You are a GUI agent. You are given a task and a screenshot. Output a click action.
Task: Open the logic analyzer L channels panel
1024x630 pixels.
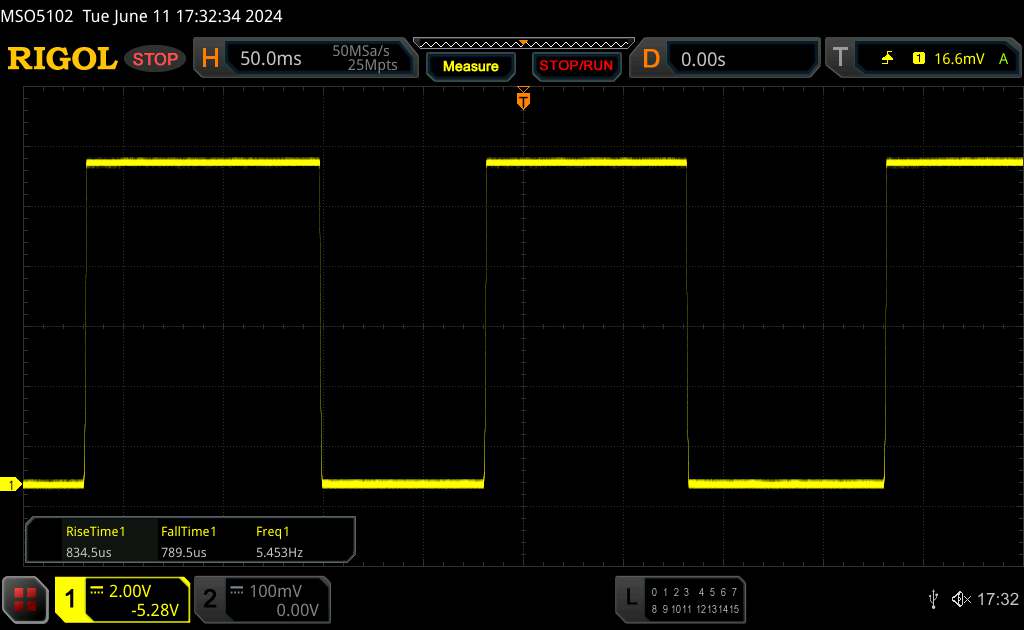680,599
